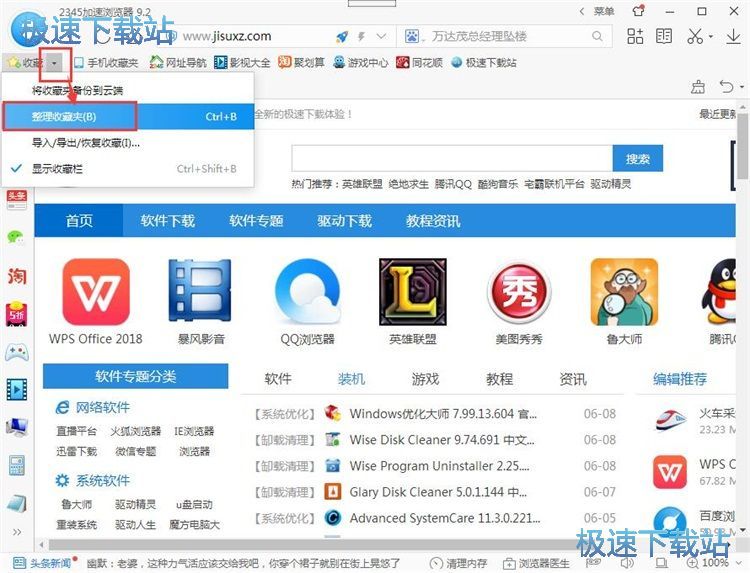This screenshot has height=573, width=750.
Task: Expand the address bar history dropdown
Action: point(381,36)
